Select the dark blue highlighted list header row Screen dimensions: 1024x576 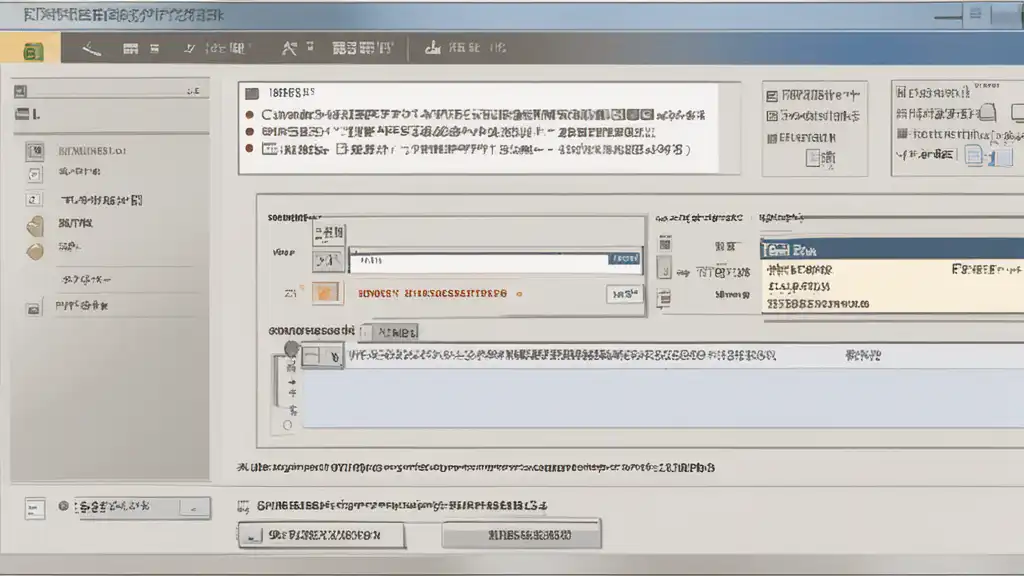892,249
